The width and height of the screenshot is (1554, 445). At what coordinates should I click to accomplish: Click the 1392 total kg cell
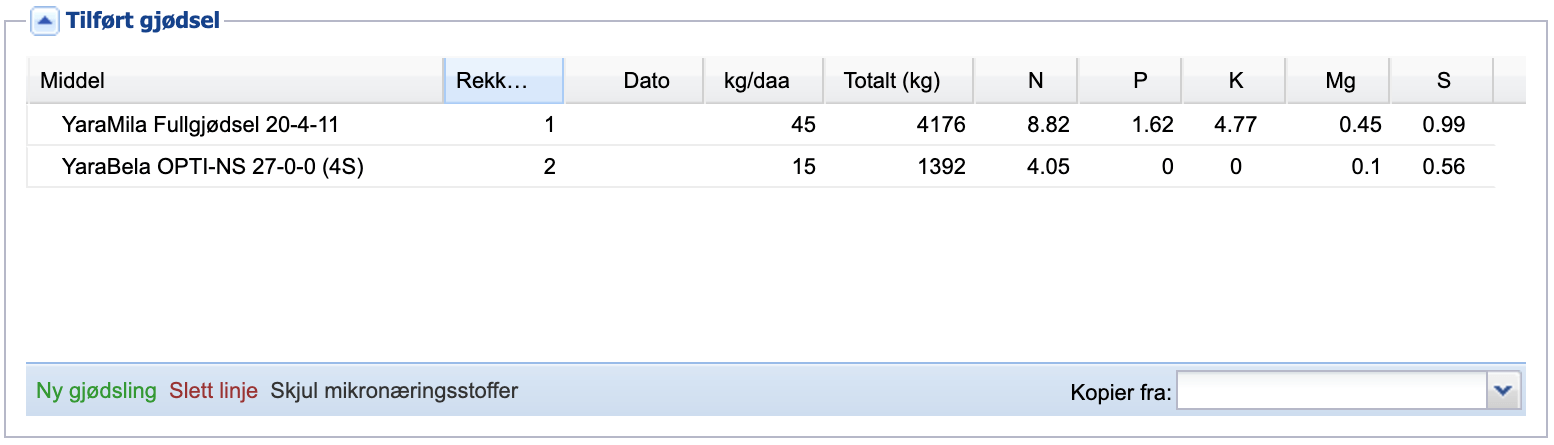(x=898, y=167)
